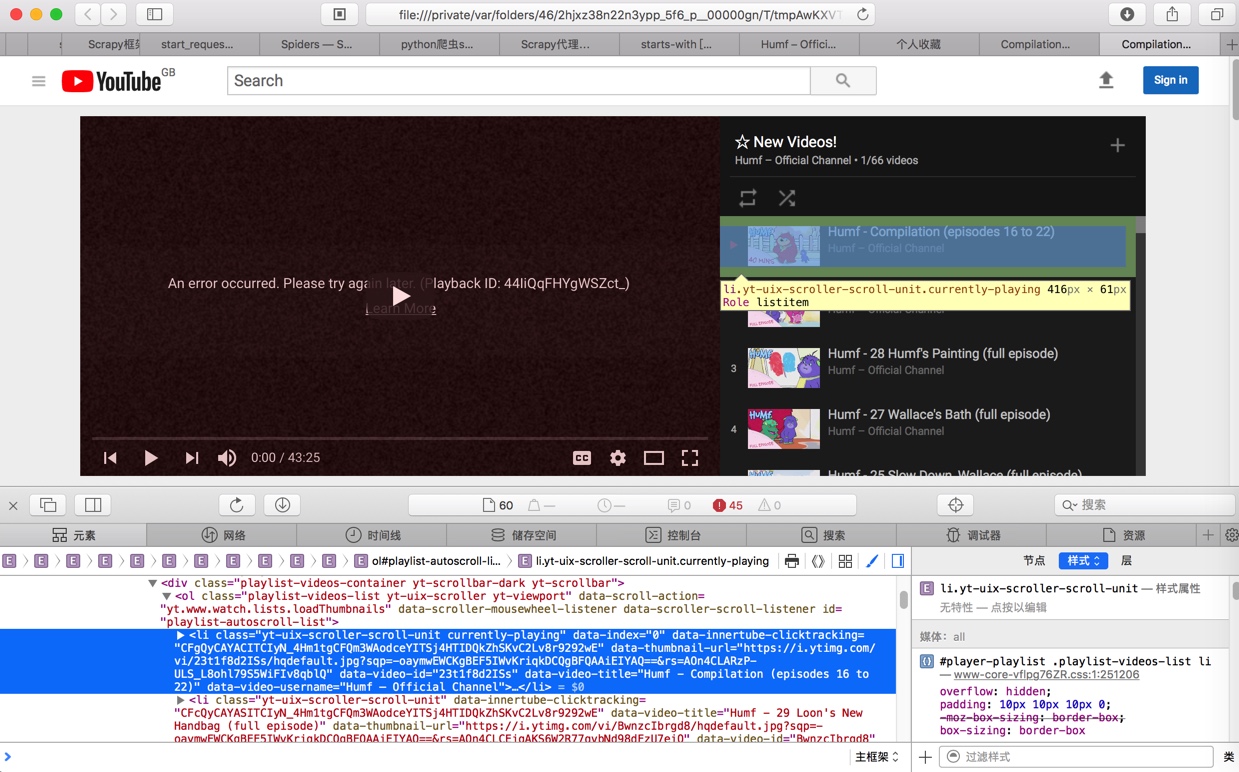Viewport: 1239px width, 772px height.
Task: Download web archive from inspector toolbar
Action: click(x=282, y=505)
